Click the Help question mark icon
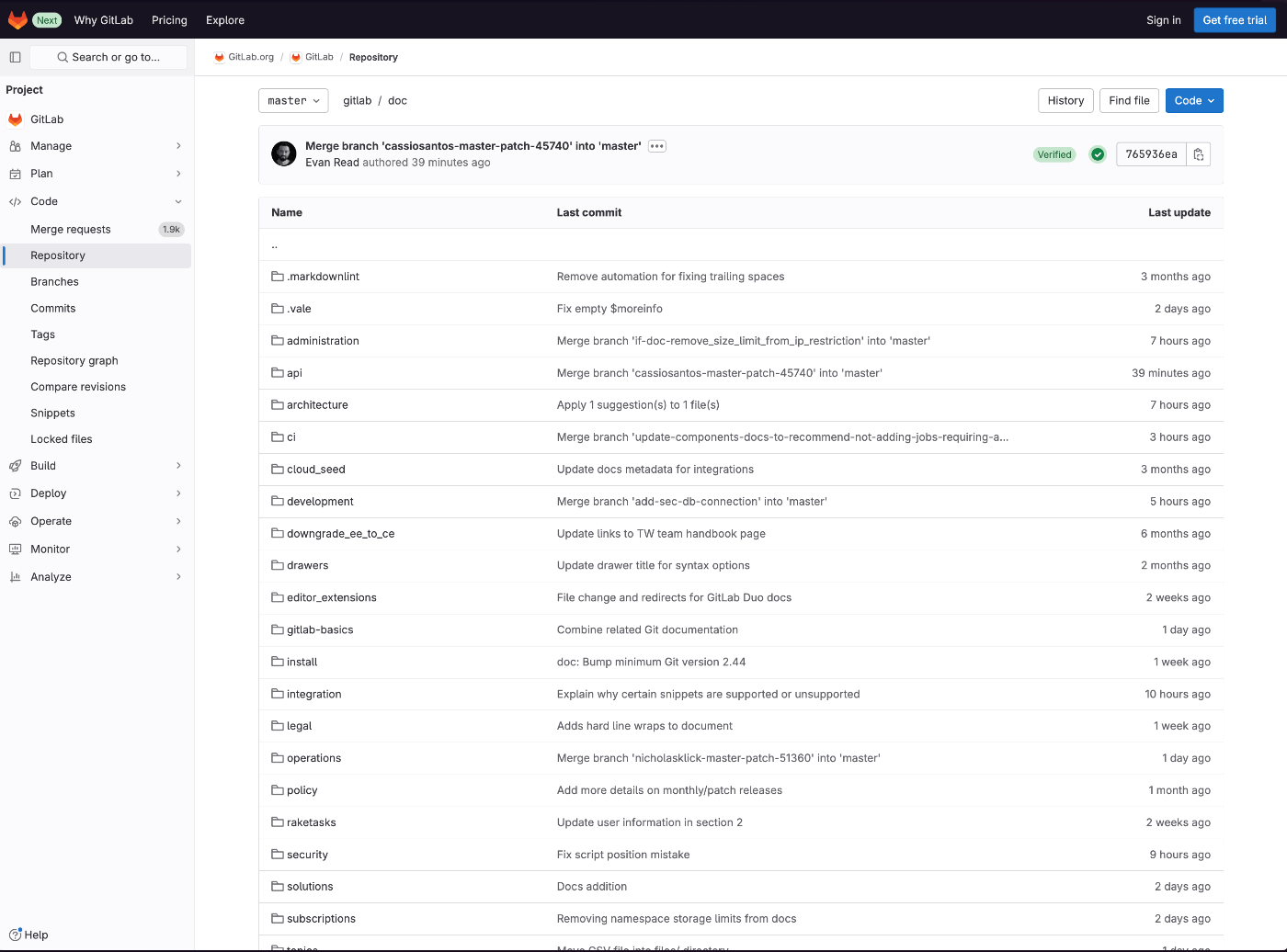 [15, 935]
